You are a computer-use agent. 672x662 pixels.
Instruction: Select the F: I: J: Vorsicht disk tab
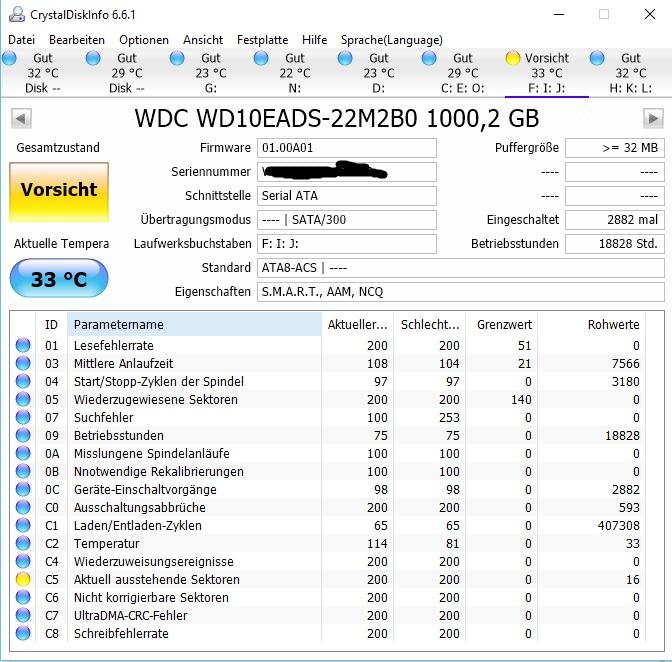click(x=546, y=73)
